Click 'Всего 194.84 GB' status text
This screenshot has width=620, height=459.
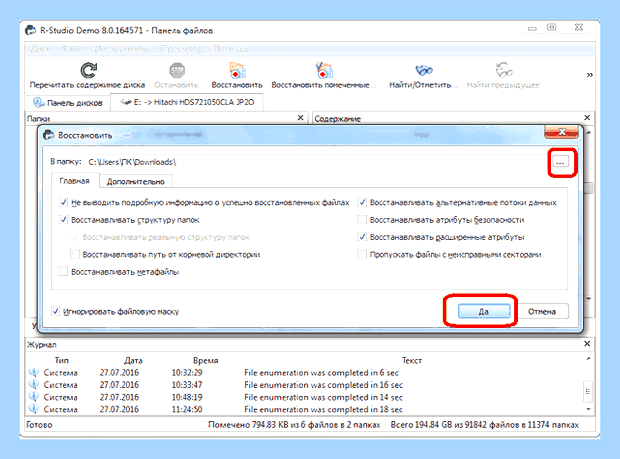485,425
